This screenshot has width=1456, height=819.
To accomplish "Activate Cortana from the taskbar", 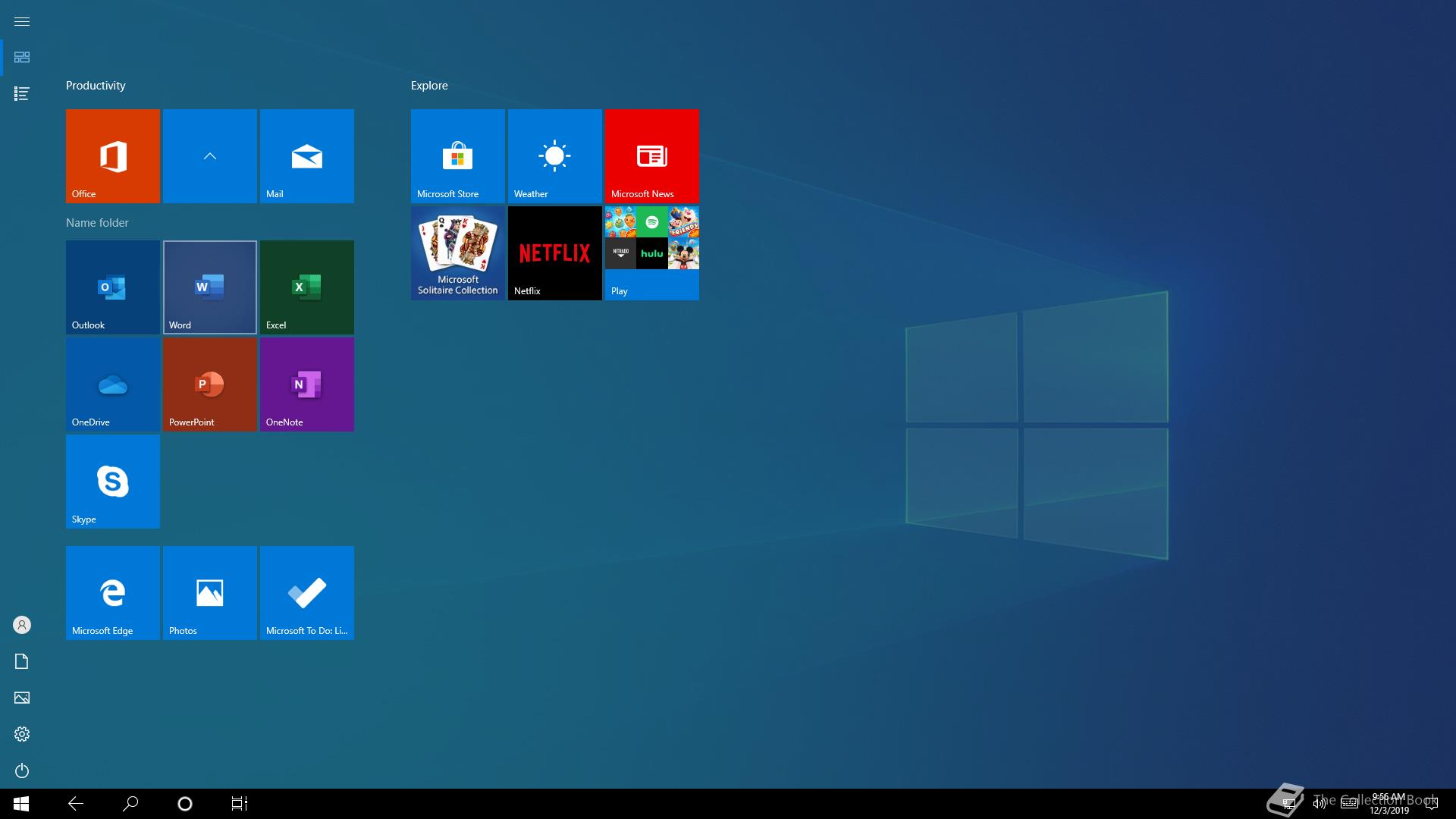I will 185,804.
